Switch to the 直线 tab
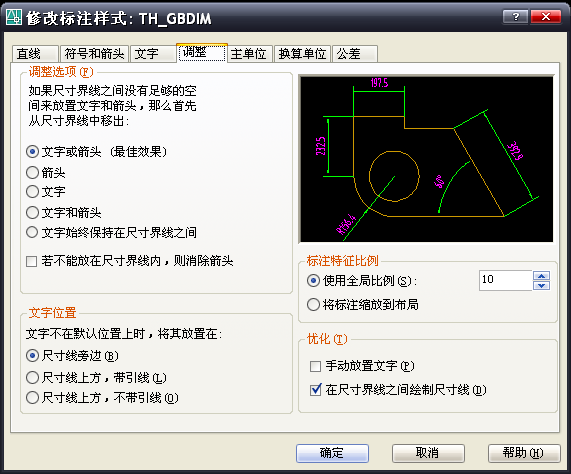Image resolution: width=571 pixels, height=474 pixels. click(x=35, y=54)
